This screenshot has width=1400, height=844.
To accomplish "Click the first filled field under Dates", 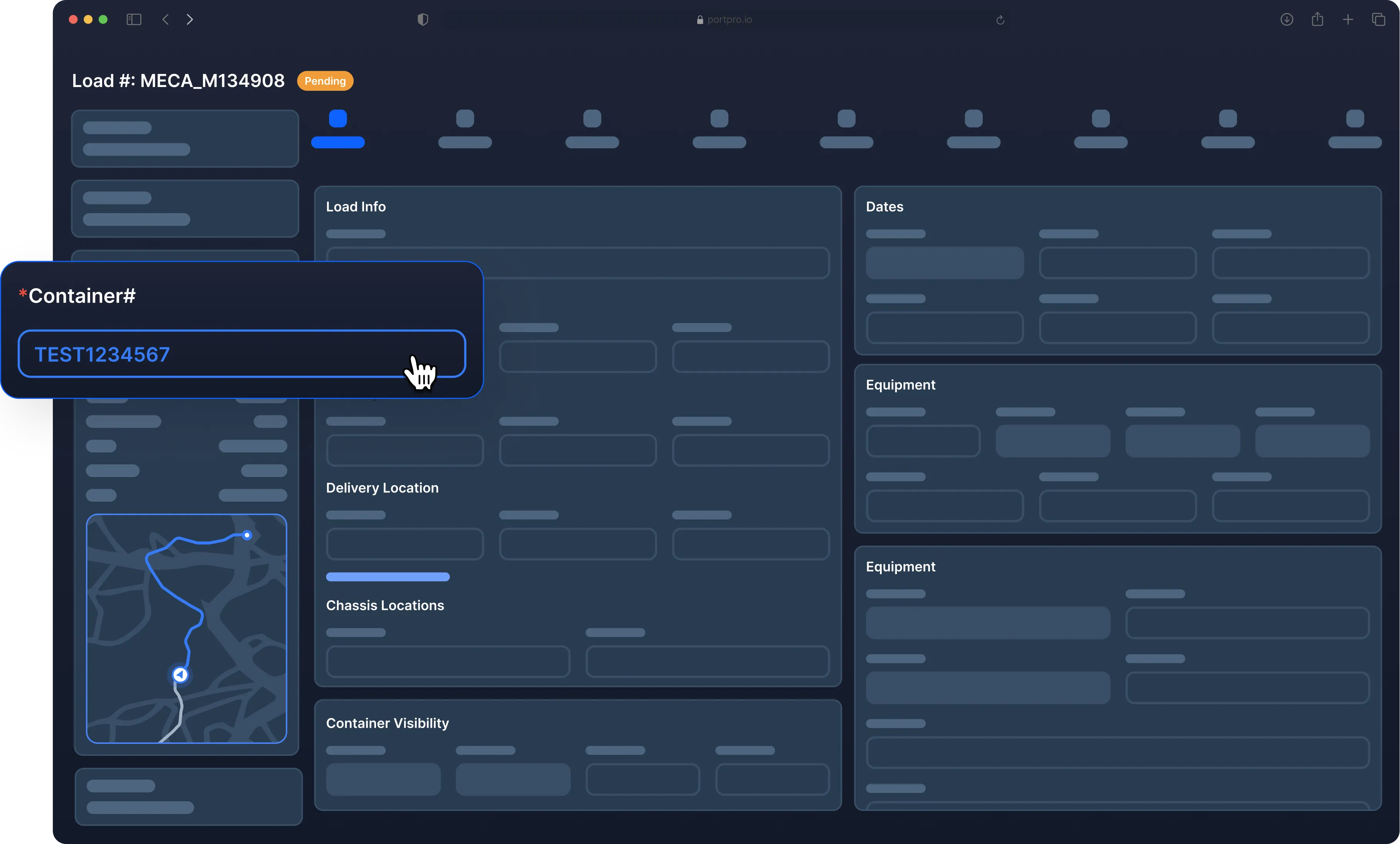I will [x=944, y=263].
